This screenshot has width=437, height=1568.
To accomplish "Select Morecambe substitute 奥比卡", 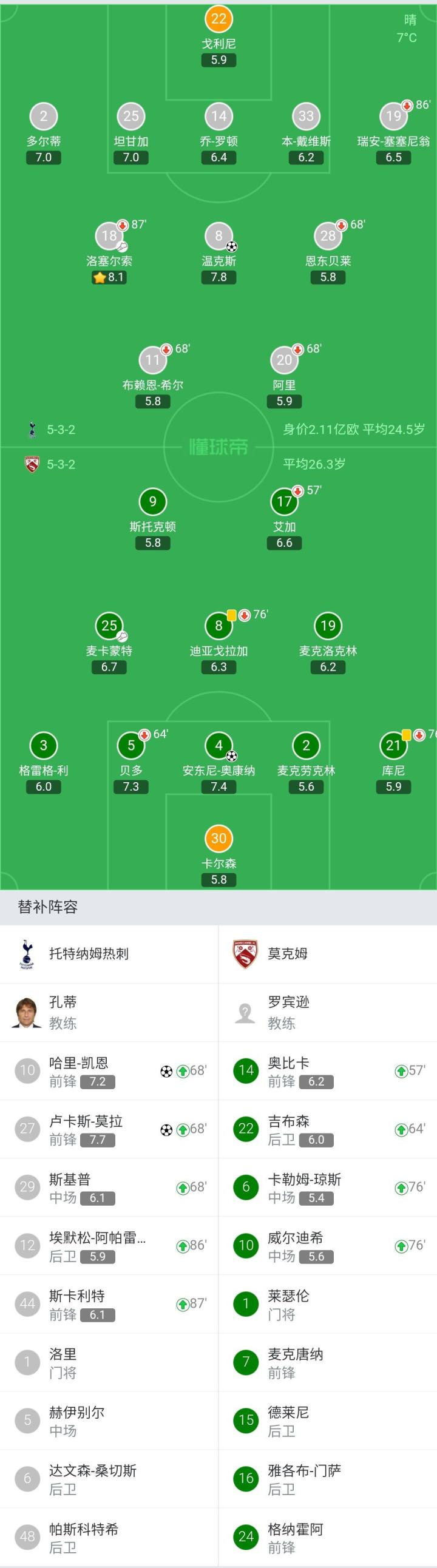I will click(x=327, y=1070).
